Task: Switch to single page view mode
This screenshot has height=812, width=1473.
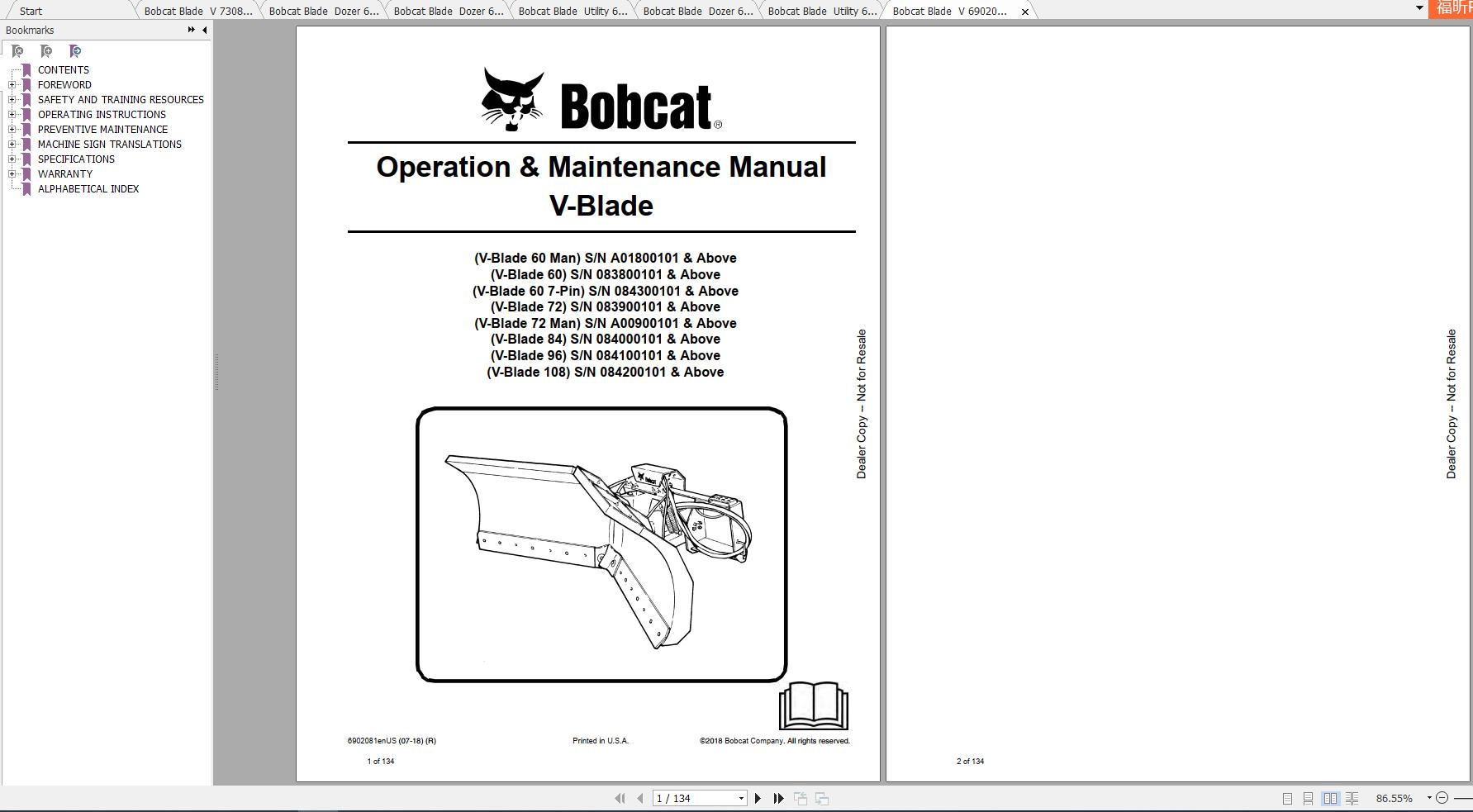Action: [1287, 798]
